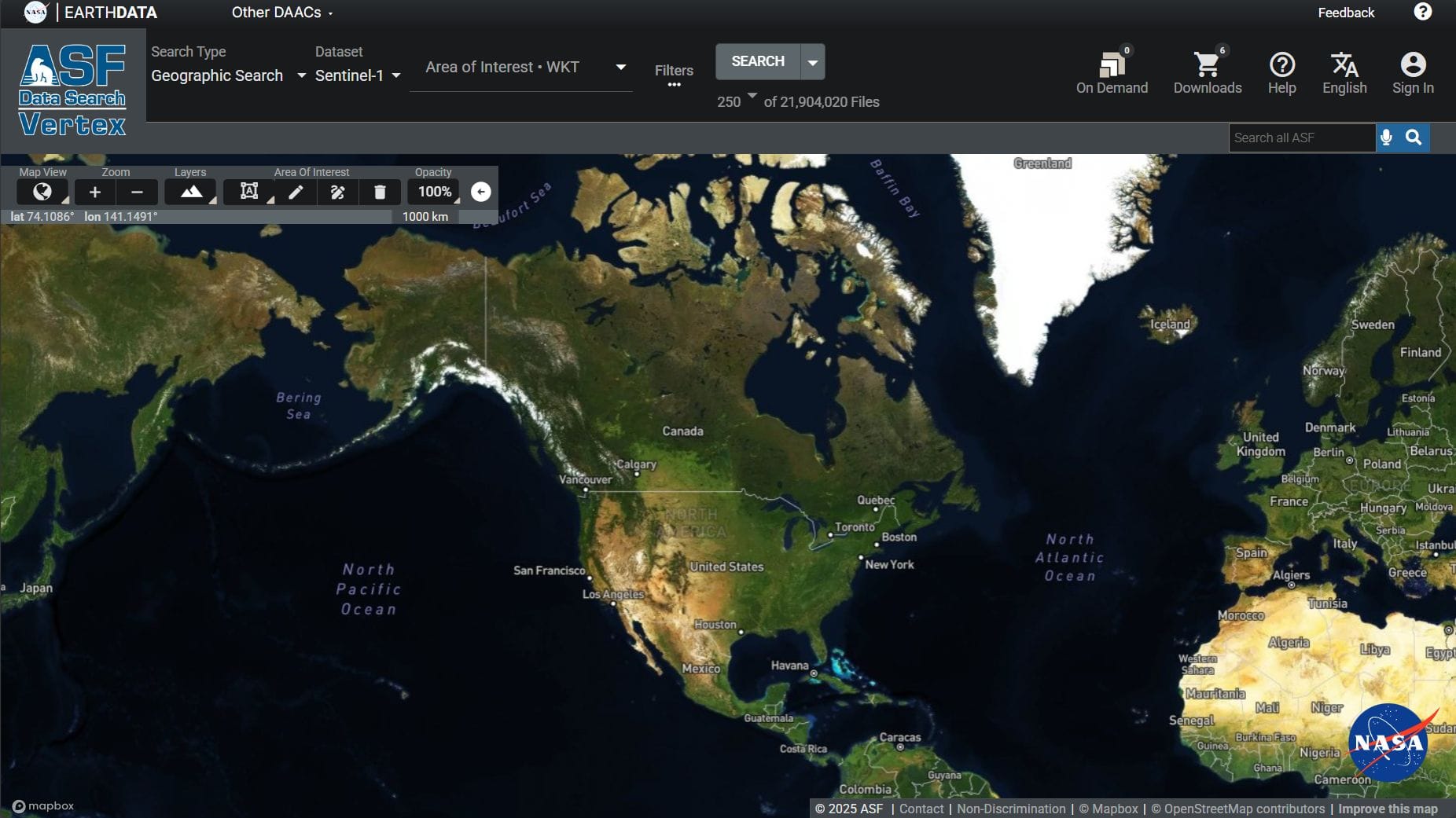Image resolution: width=1456 pixels, height=818 pixels.
Task: Collapse the map controls with arrow button
Action: tap(480, 192)
